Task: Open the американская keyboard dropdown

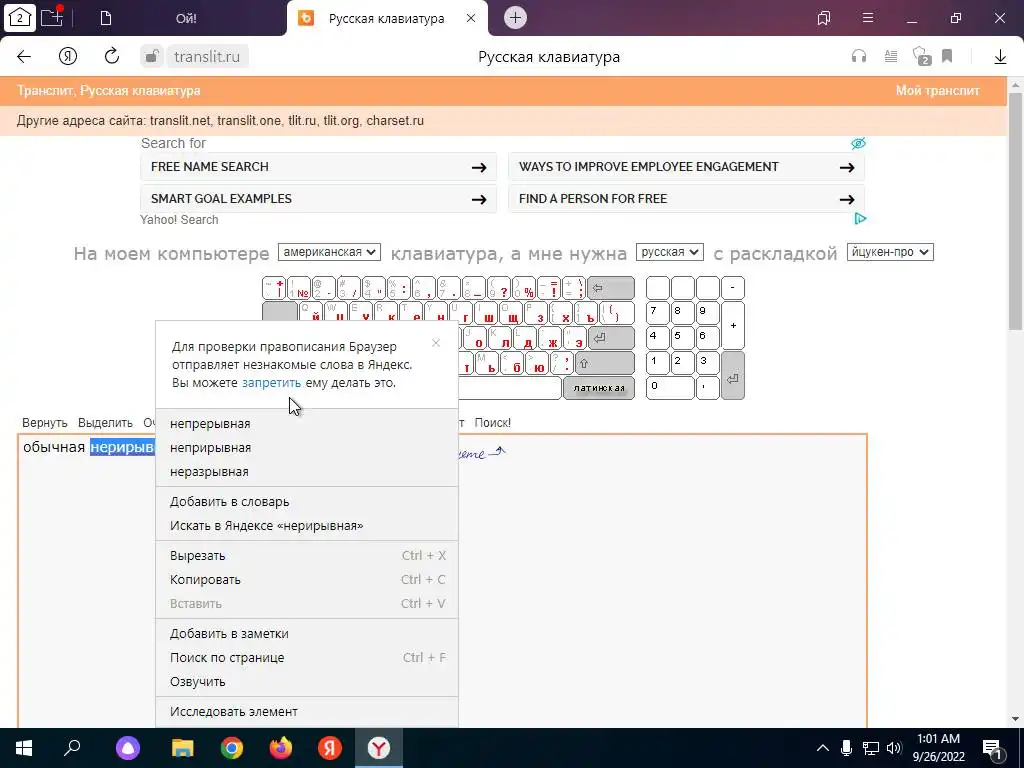Action: pos(329,252)
